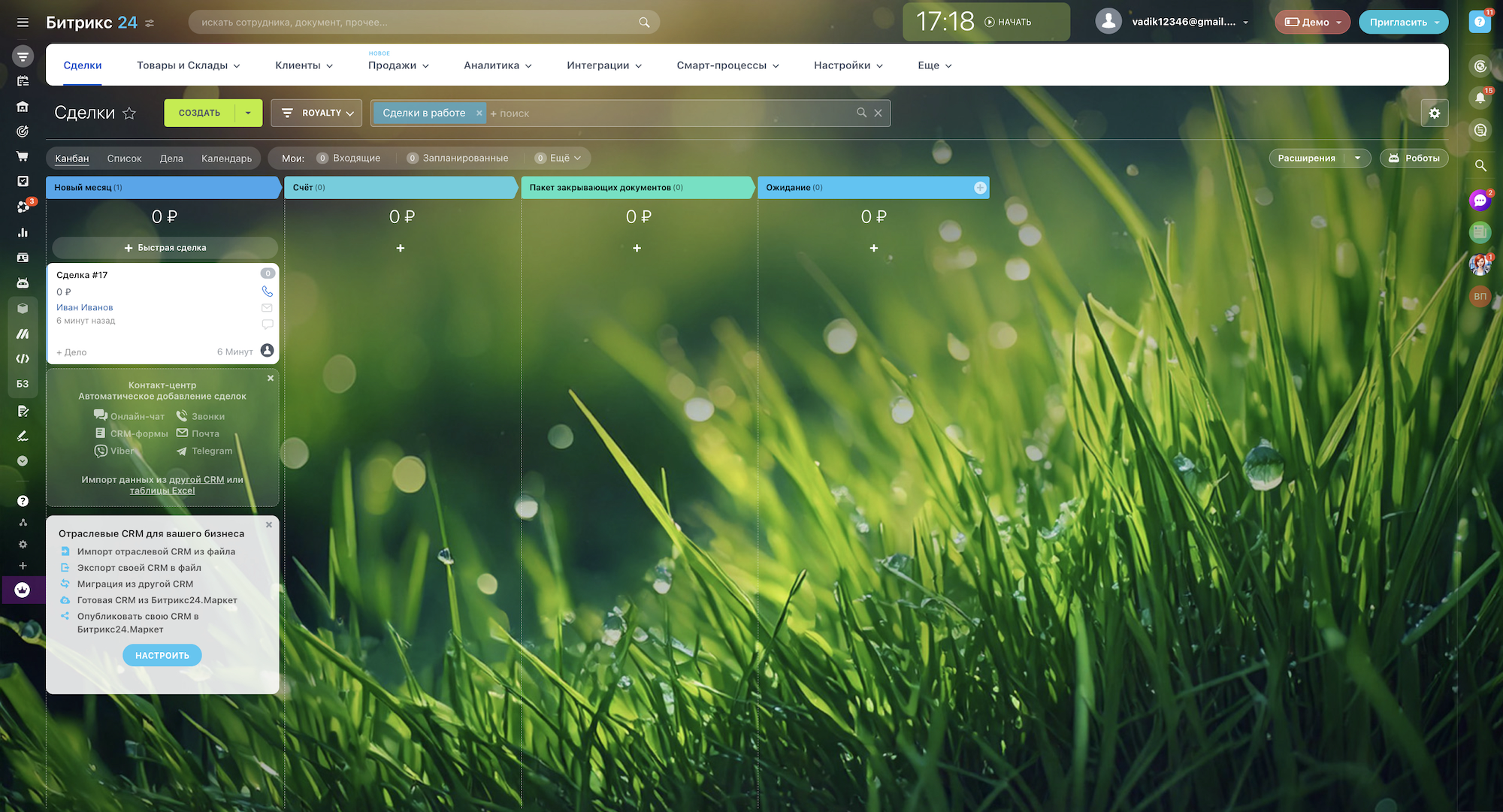1503x812 pixels.
Task: Open chat messenger icon in right sidebar
Action: tap(1480, 201)
